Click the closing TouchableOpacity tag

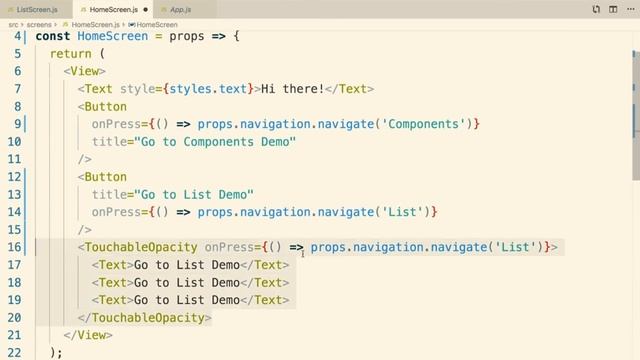(x=144, y=318)
